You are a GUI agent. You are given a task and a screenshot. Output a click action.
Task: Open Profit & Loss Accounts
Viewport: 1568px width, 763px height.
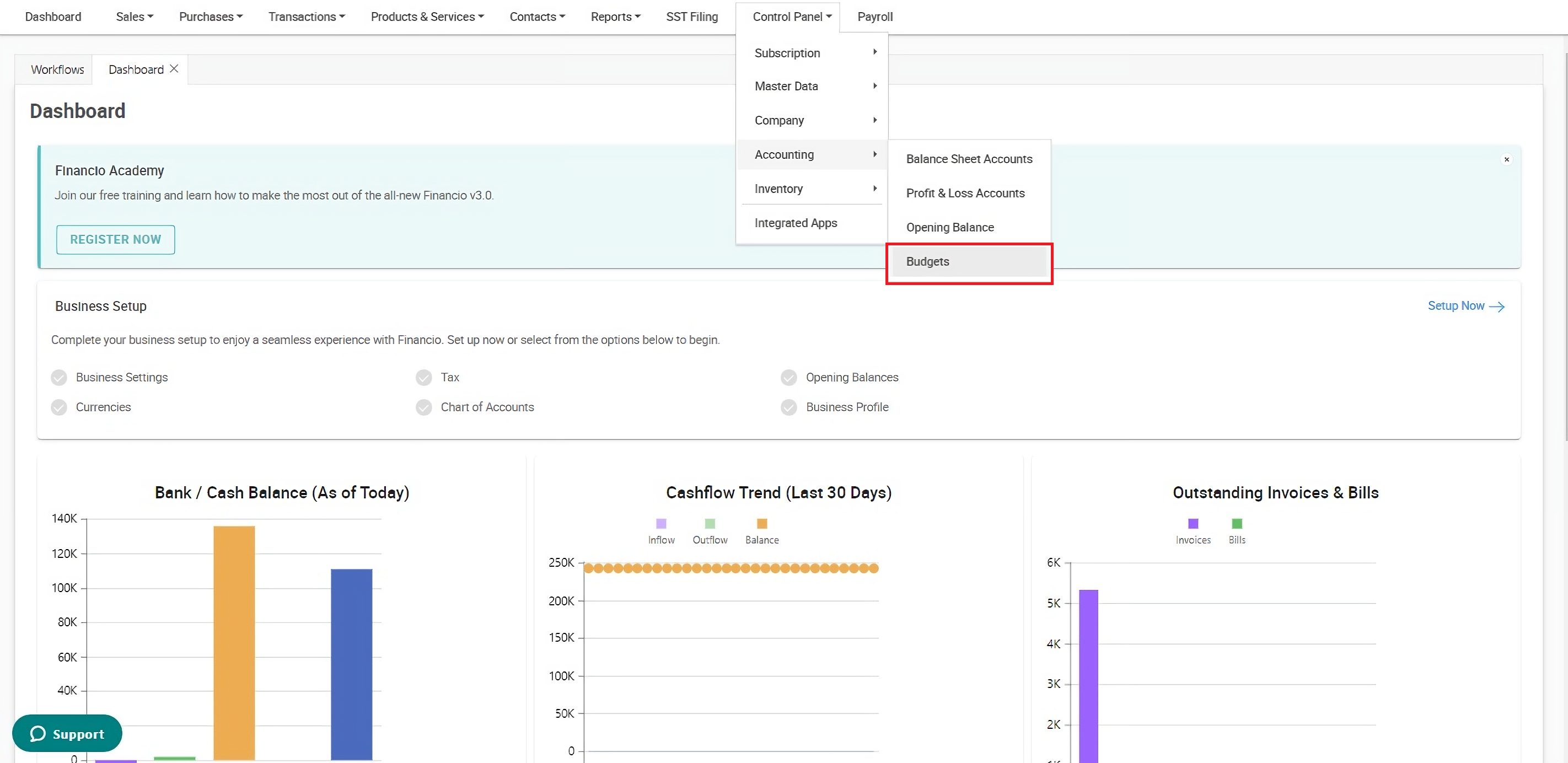click(969, 193)
